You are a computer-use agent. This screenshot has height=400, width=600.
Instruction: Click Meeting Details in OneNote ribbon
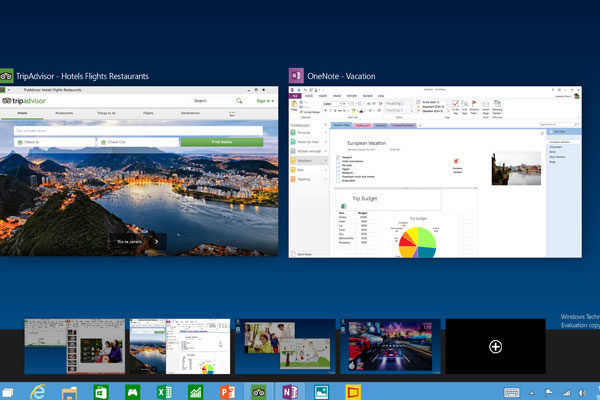point(497,109)
